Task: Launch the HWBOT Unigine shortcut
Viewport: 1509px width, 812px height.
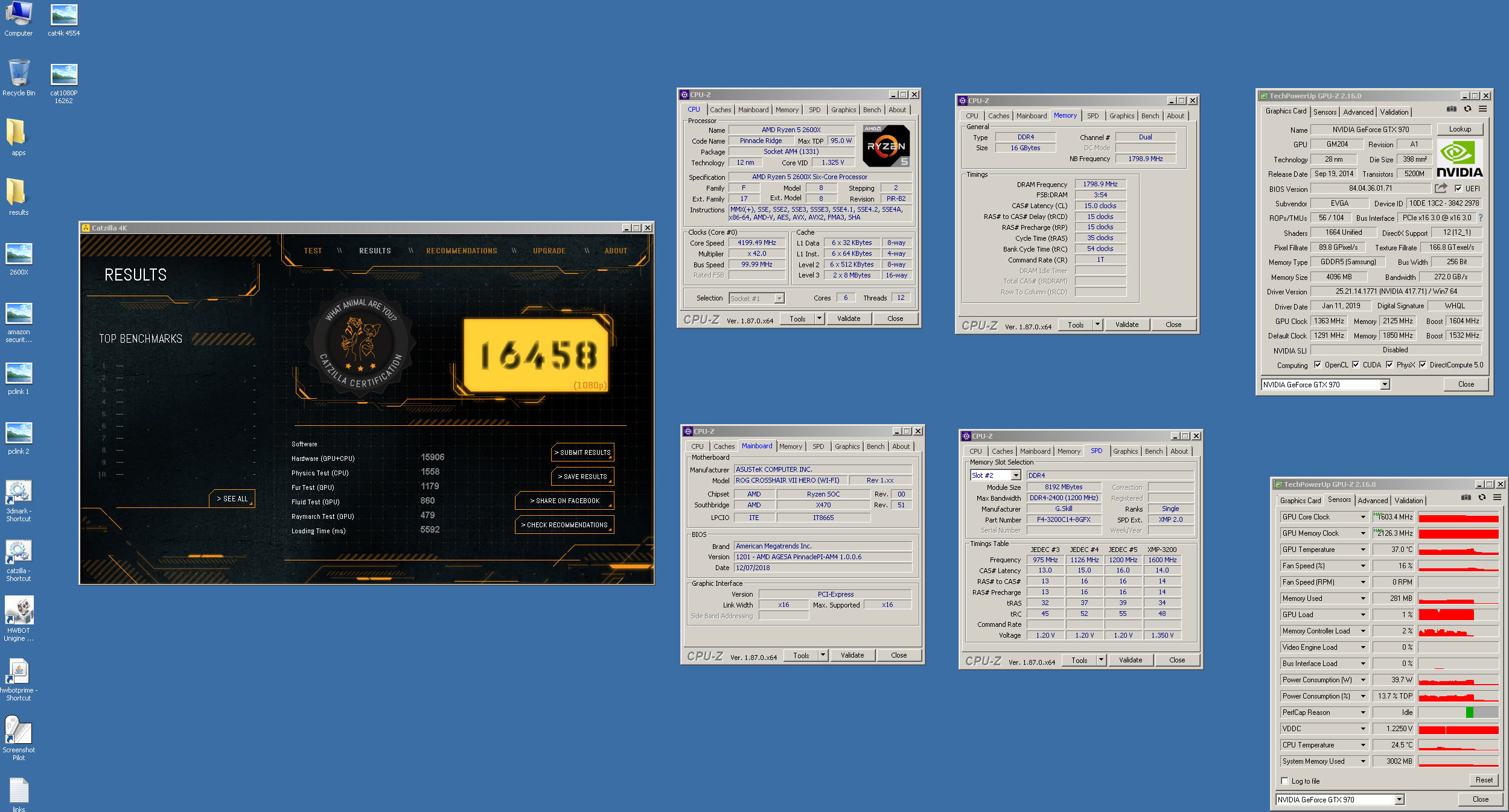Action: (19, 619)
